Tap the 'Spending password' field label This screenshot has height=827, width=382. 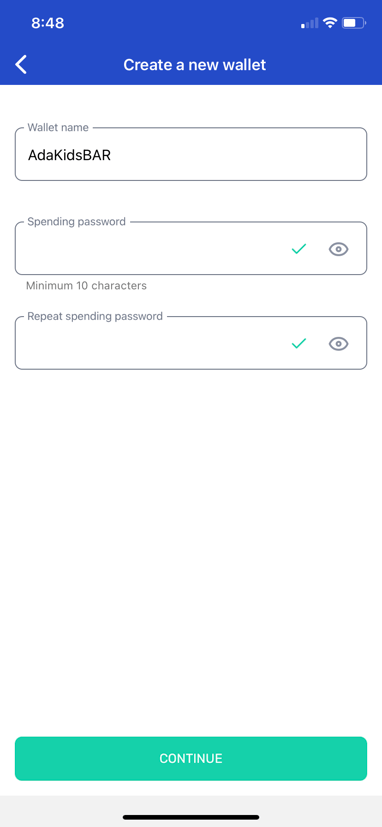coord(77,222)
